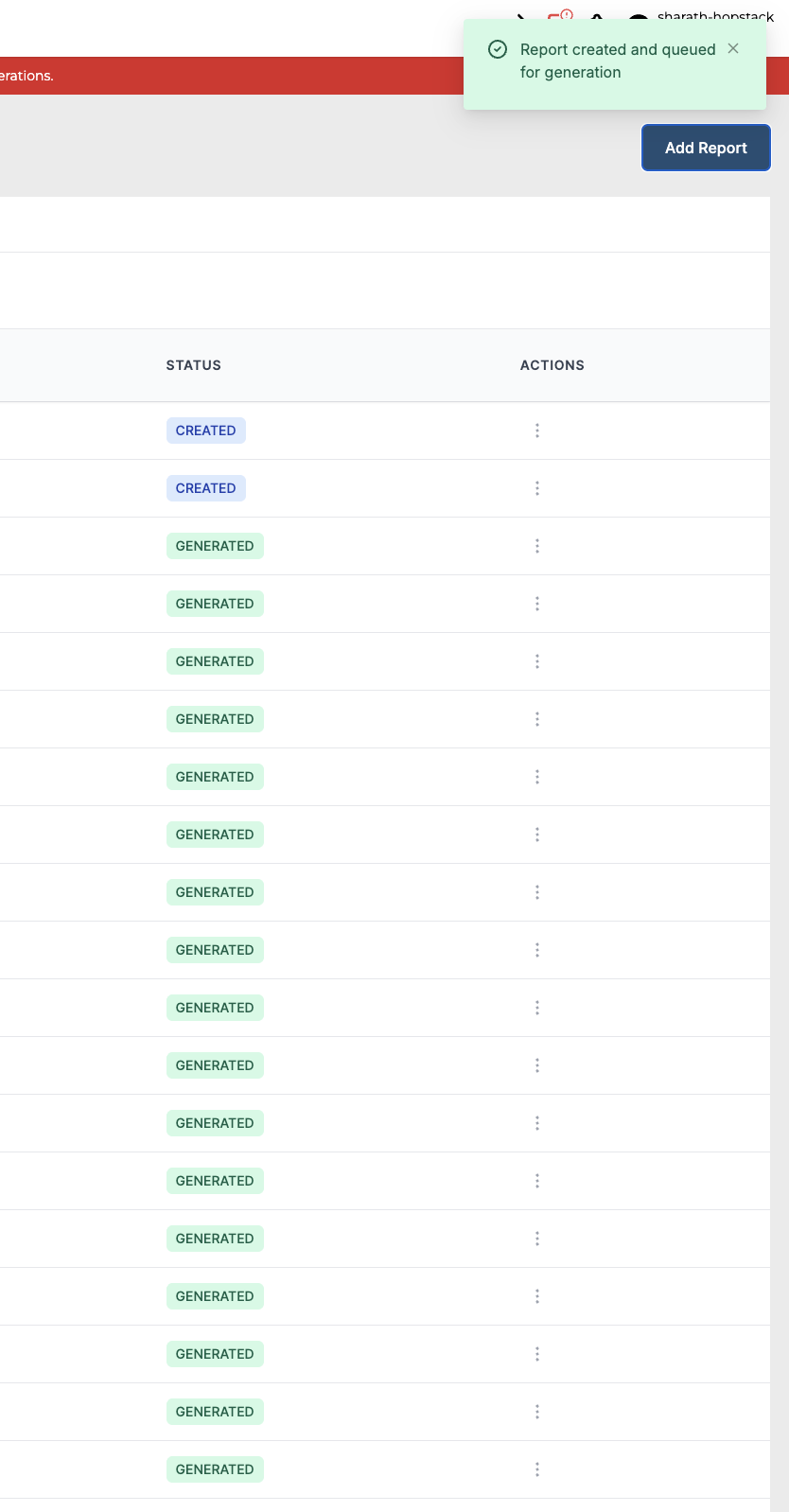Click the first GENERATED status badge
This screenshot has height=1512, width=789.
[x=215, y=546]
